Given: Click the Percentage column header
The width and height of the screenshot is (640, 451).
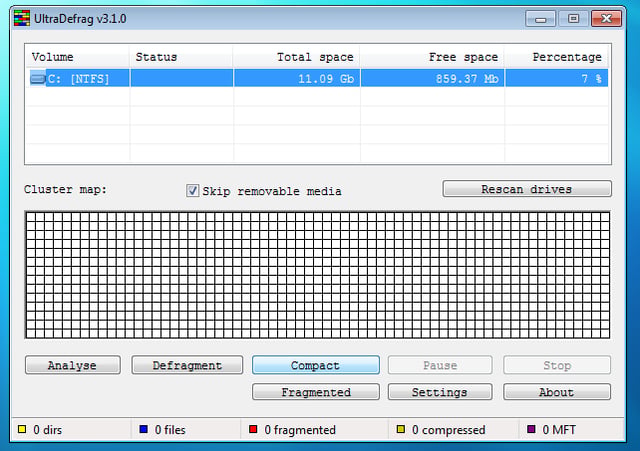Looking at the screenshot, I should (557, 57).
